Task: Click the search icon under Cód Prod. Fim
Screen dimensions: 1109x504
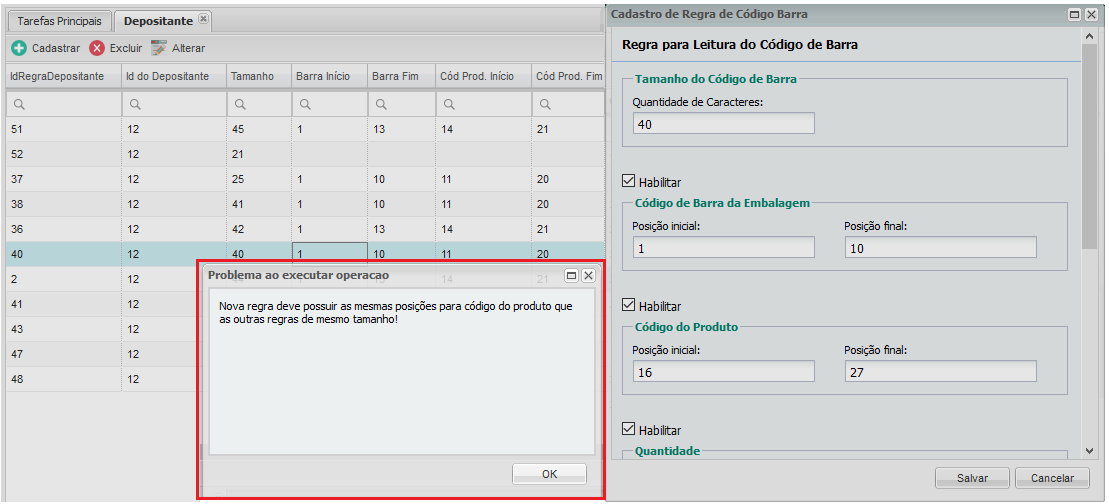Action: click(x=545, y=105)
